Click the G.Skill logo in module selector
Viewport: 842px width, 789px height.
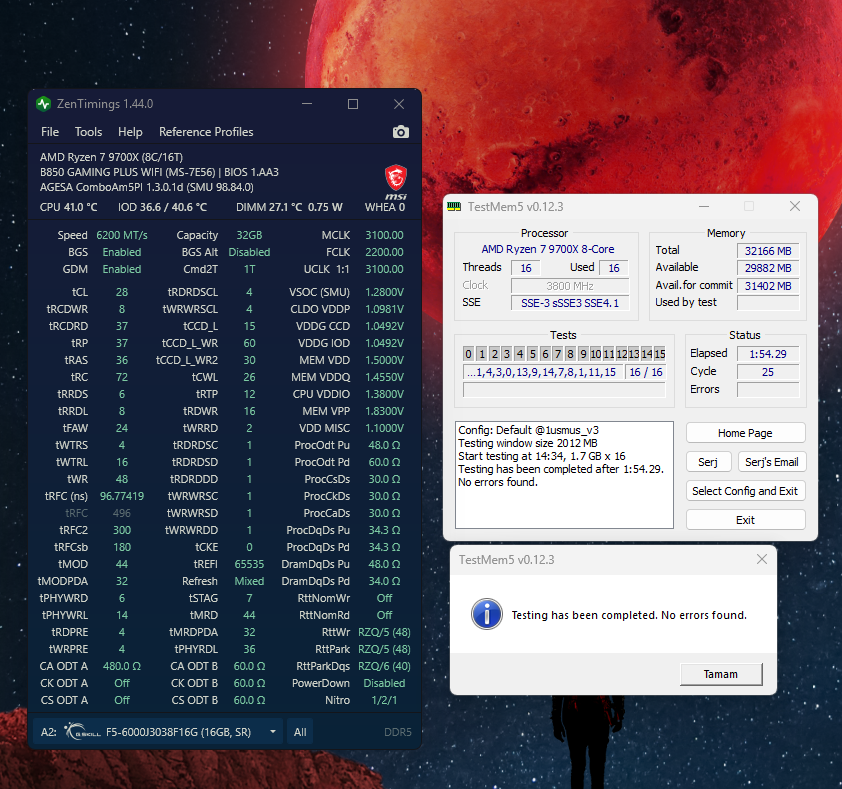pyautogui.click(x=82, y=732)
